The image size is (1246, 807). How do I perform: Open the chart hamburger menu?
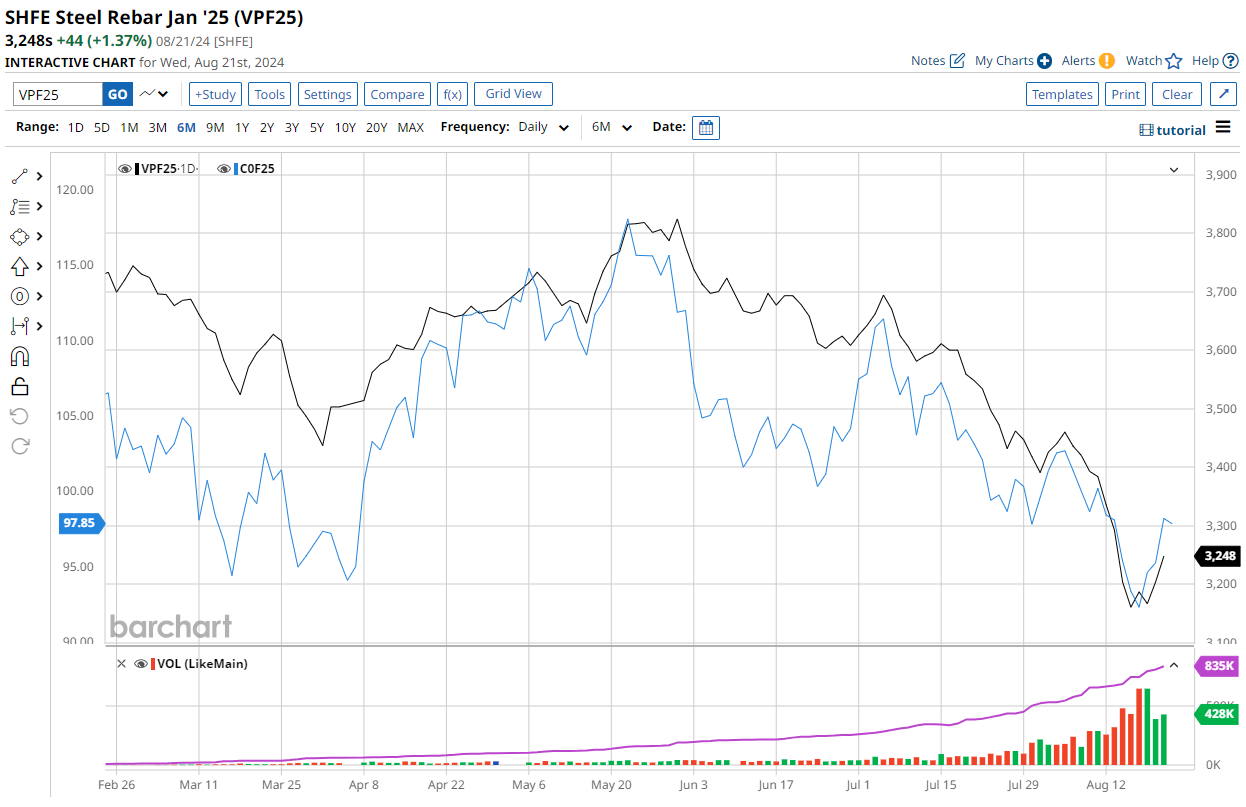coord(1223,128)
